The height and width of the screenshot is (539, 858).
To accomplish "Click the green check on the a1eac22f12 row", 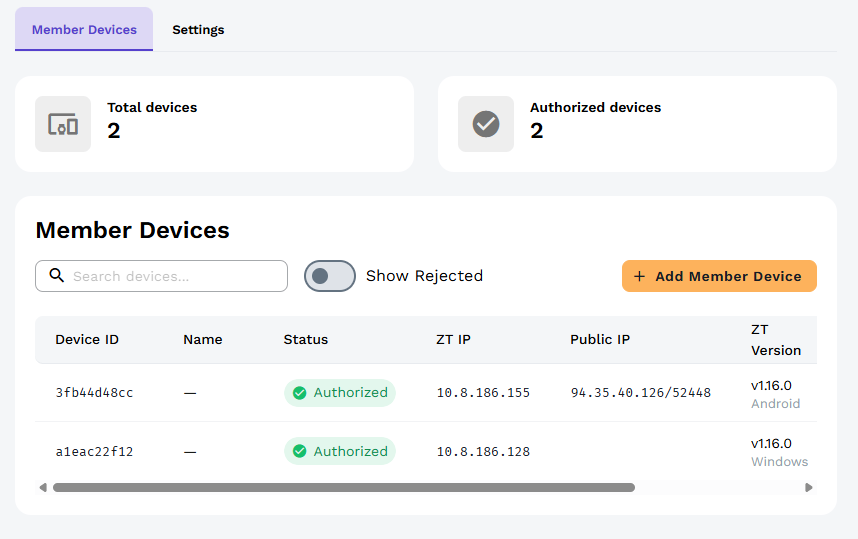I will 299,452.
